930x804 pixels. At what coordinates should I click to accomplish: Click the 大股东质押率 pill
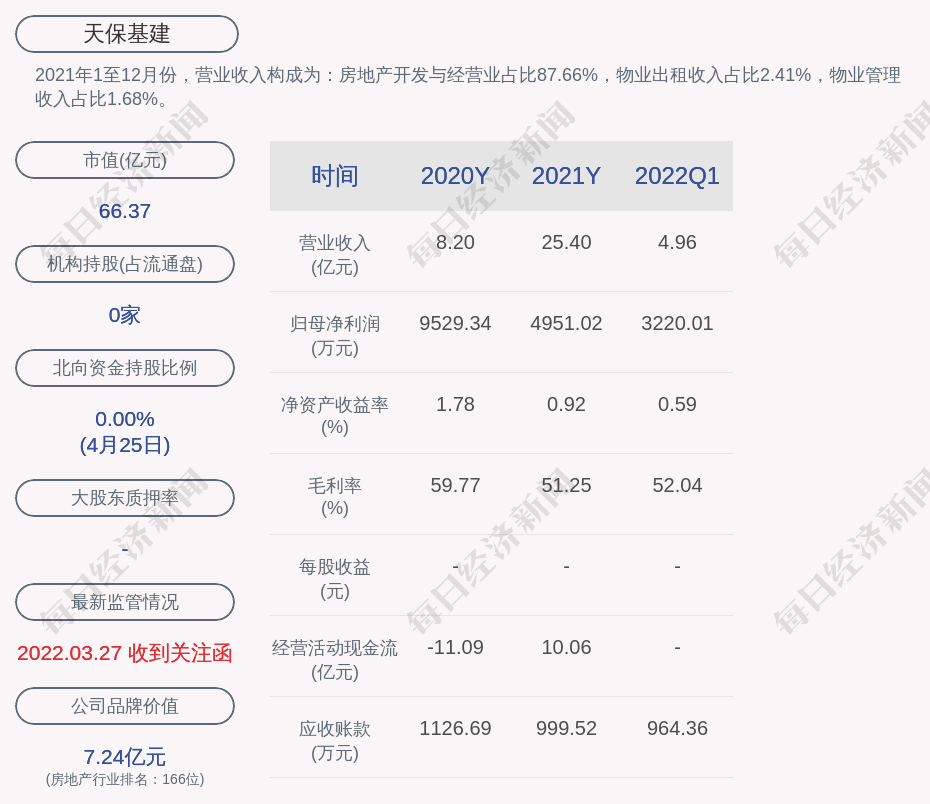point(125,497)
